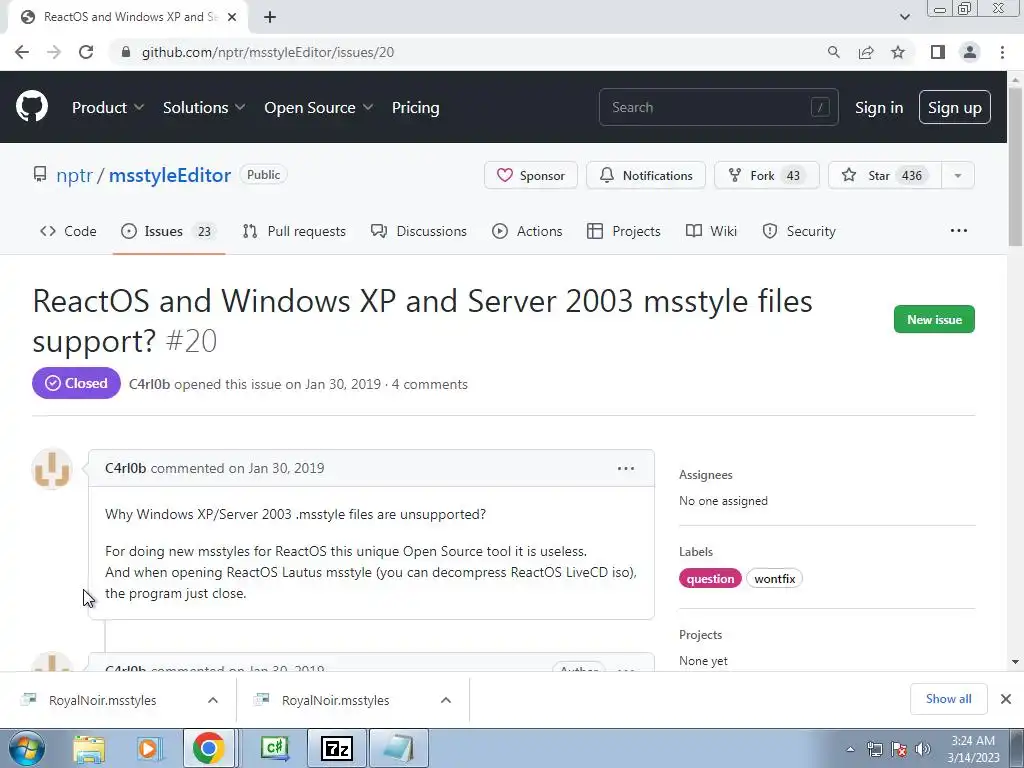The width and height of the screenshot is (1024, 768).
Task: Switch to the Wiki tab
Action: click(711, 231)
